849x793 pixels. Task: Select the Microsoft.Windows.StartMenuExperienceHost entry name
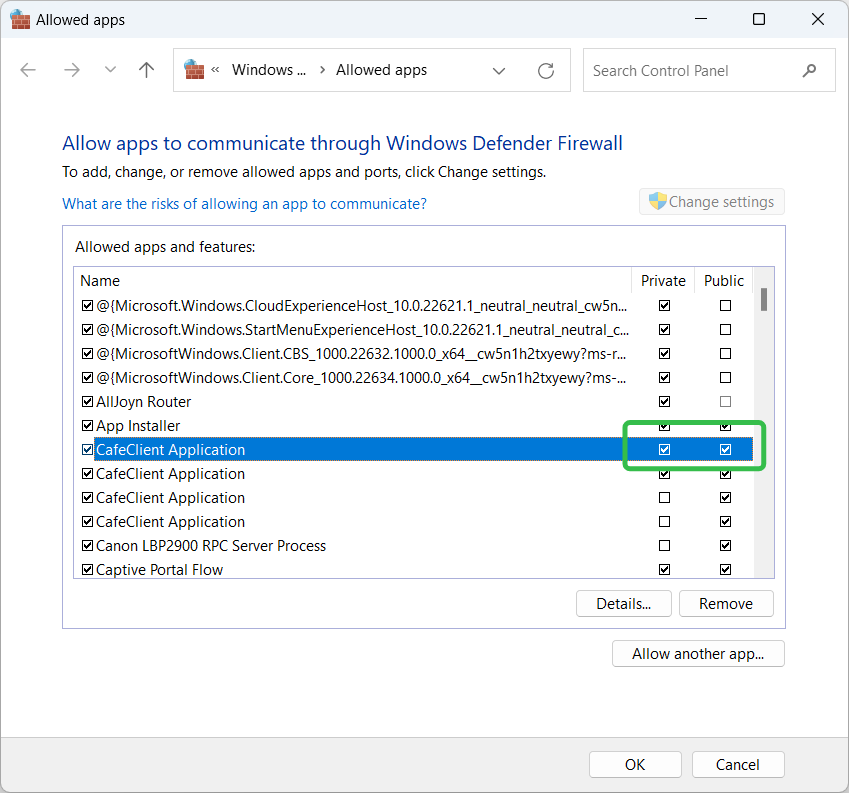[363, 330]
